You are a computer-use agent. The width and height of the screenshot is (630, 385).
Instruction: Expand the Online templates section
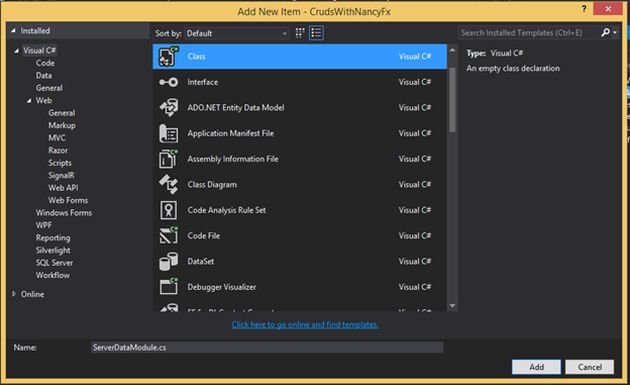[14, 294]
